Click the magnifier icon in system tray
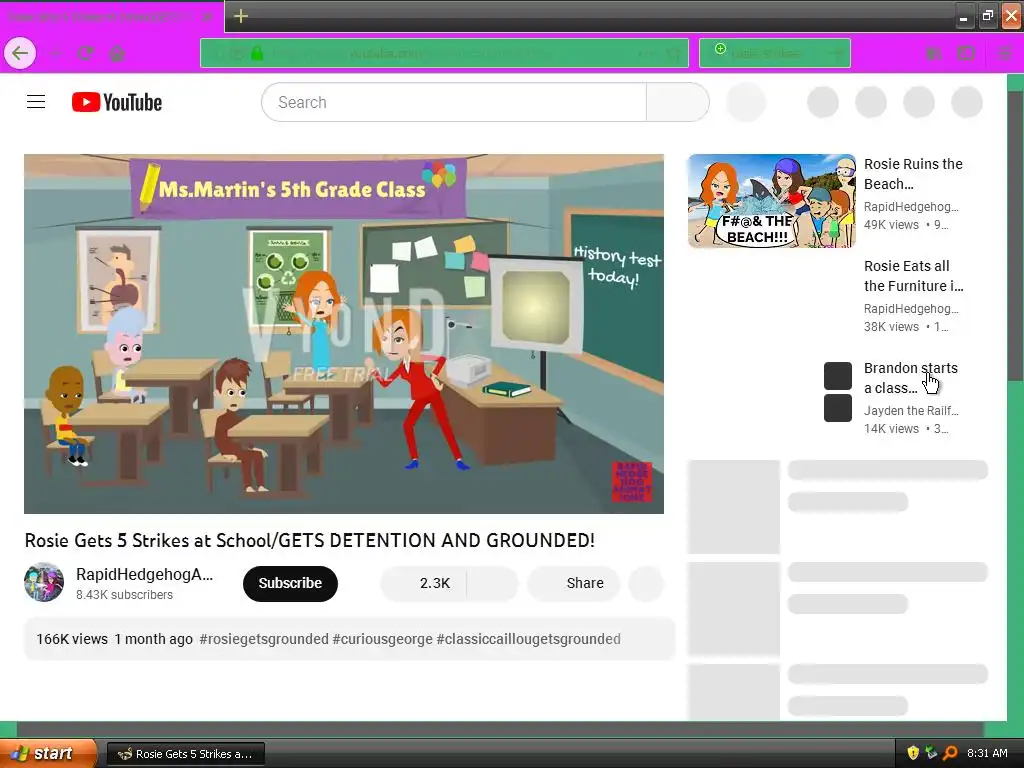 pos(950,753)
